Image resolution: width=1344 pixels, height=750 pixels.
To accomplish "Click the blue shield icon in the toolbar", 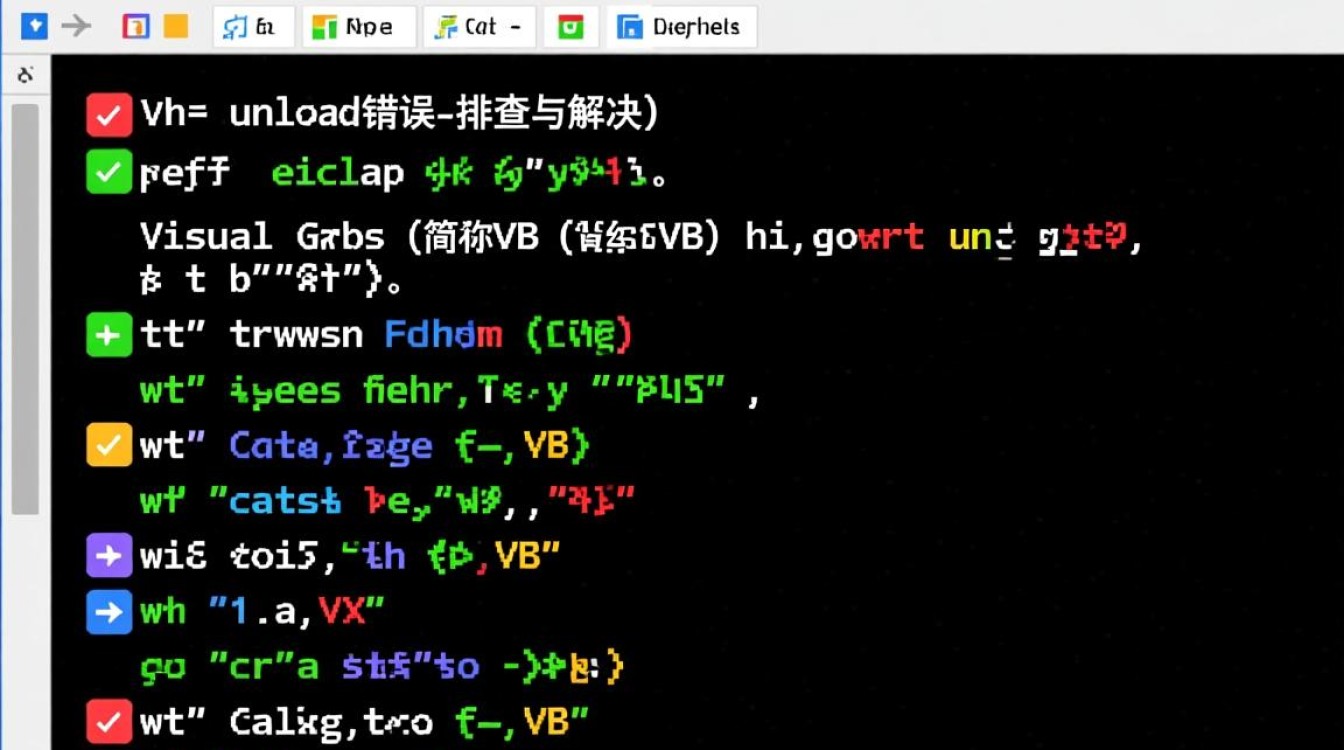I will 34,26.
